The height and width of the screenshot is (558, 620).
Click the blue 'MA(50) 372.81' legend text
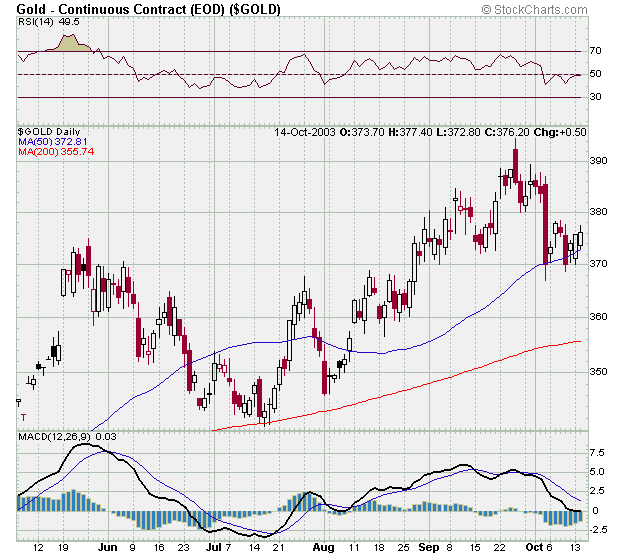coord(53,142)
